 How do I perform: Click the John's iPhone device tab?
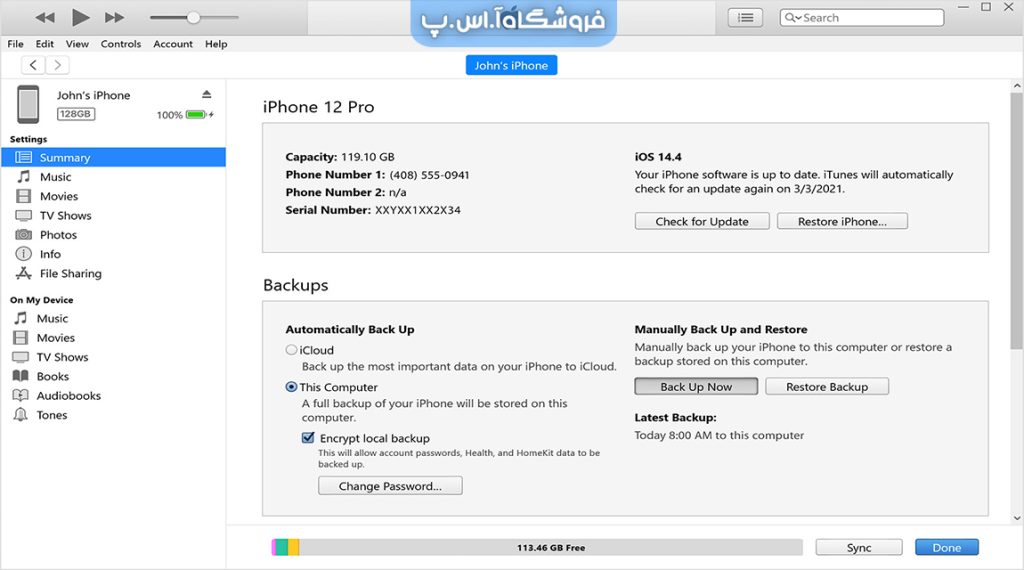point(511,65)
